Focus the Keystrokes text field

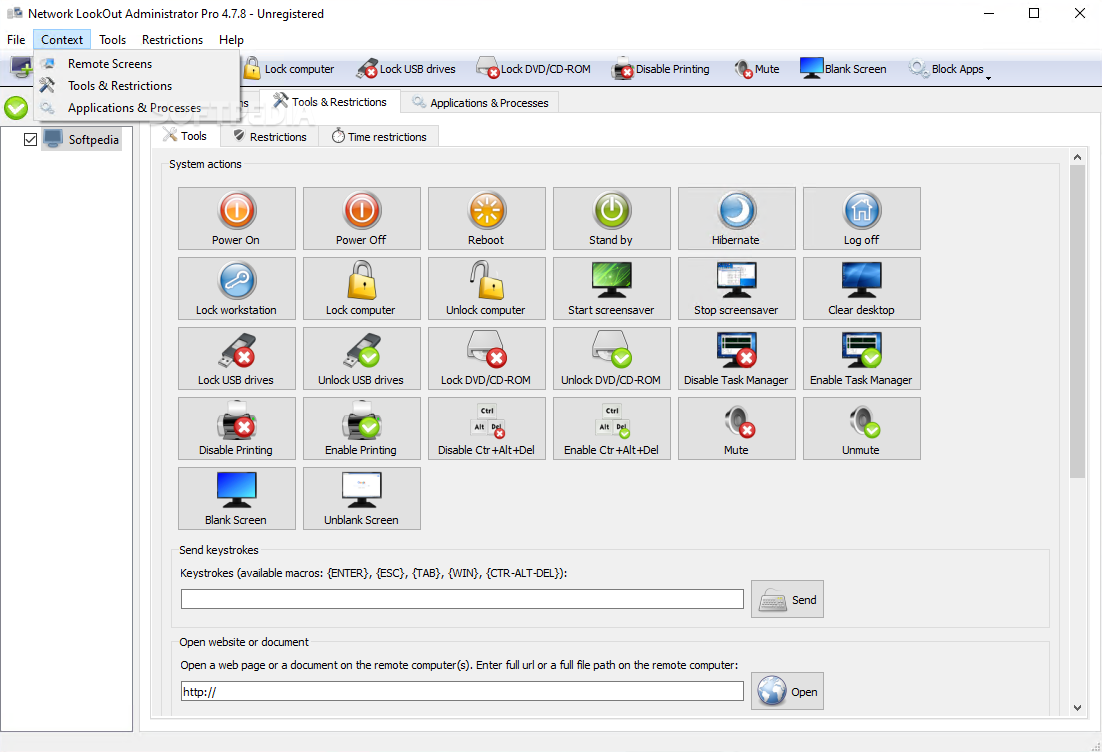tap(462, 599)
